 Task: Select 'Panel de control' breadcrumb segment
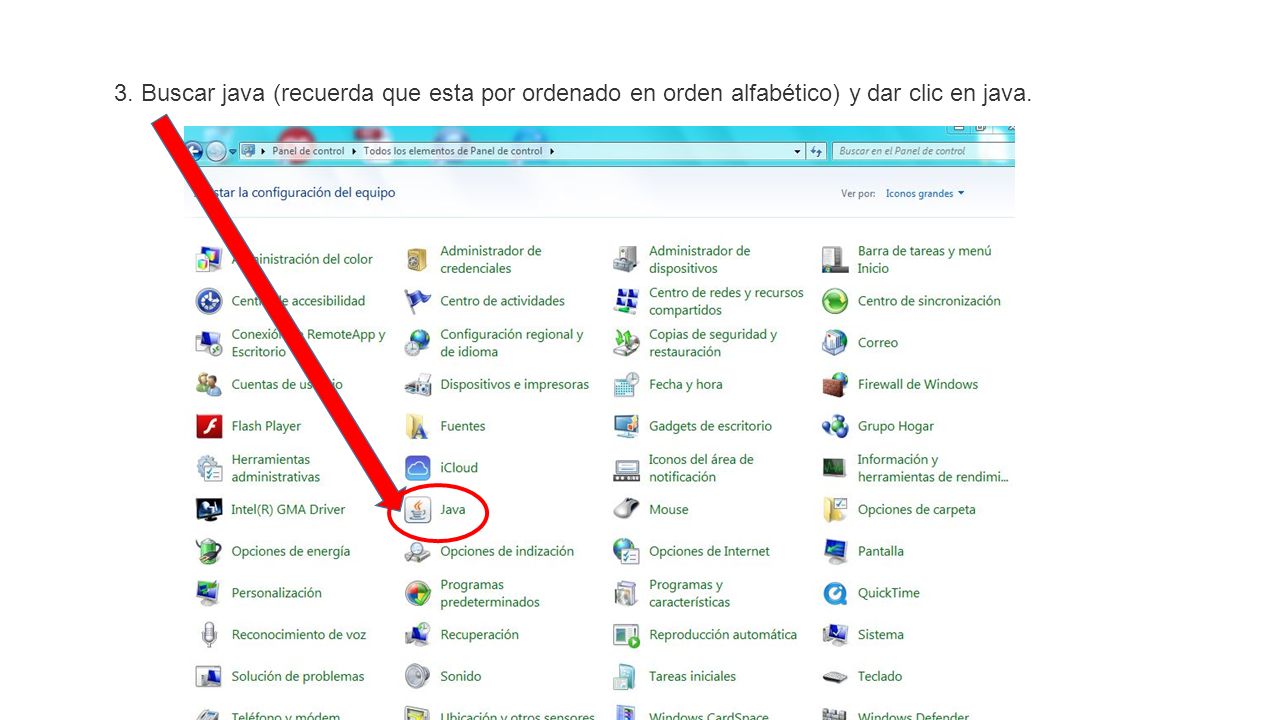pyautogui.click(x=308, y=151)
